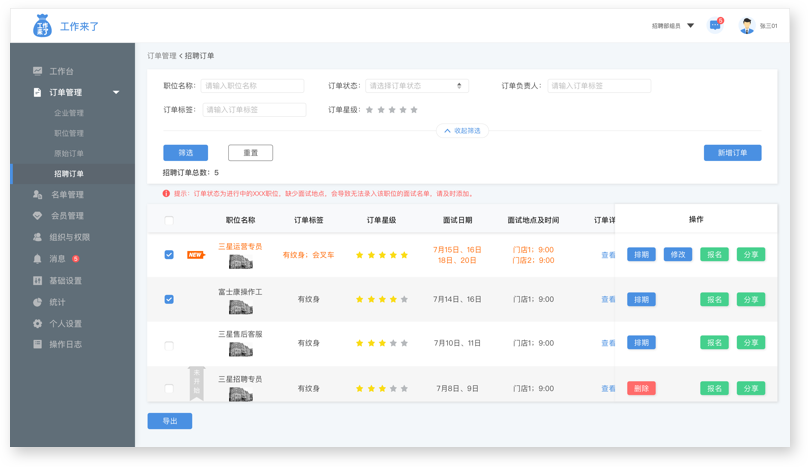Click 订单管理 document icon in sidebar
This screenshot has height=467, width=808.
37,92
